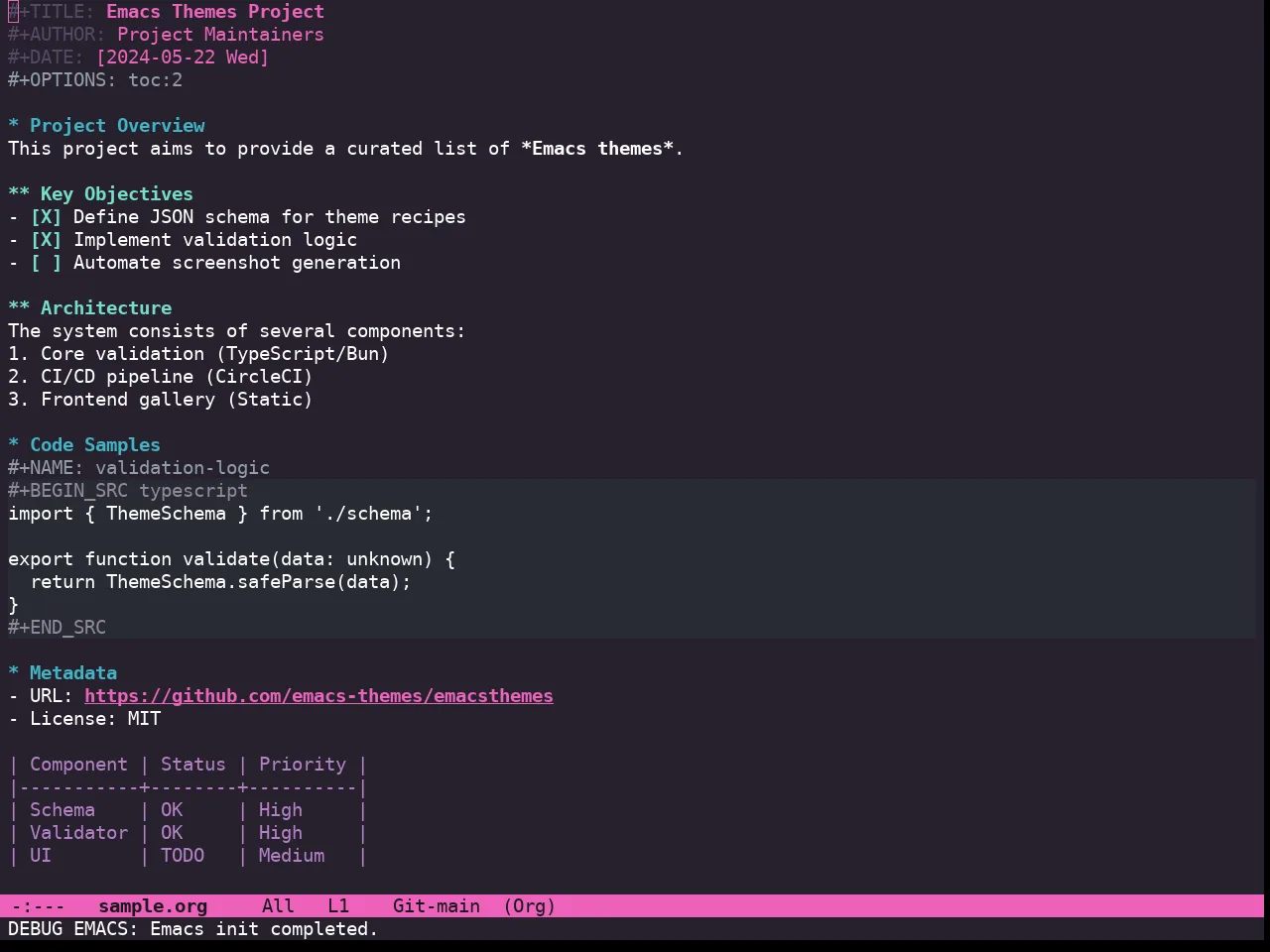The image size is (1270, 952).
Task: Click the closing brace of validate function
Action: click(x=13, y=605)
